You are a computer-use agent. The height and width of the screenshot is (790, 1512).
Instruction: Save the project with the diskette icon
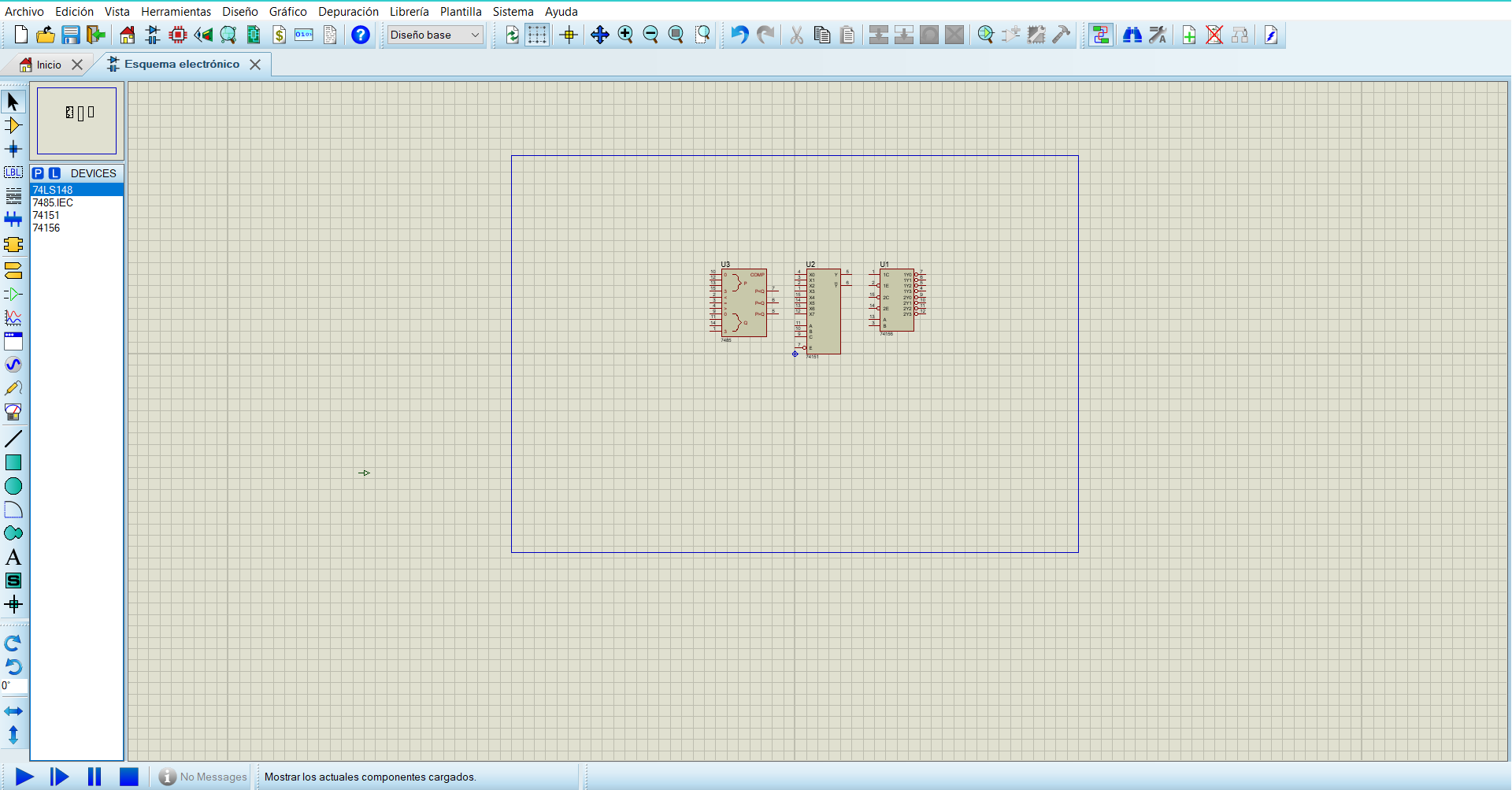pos(71,35)
